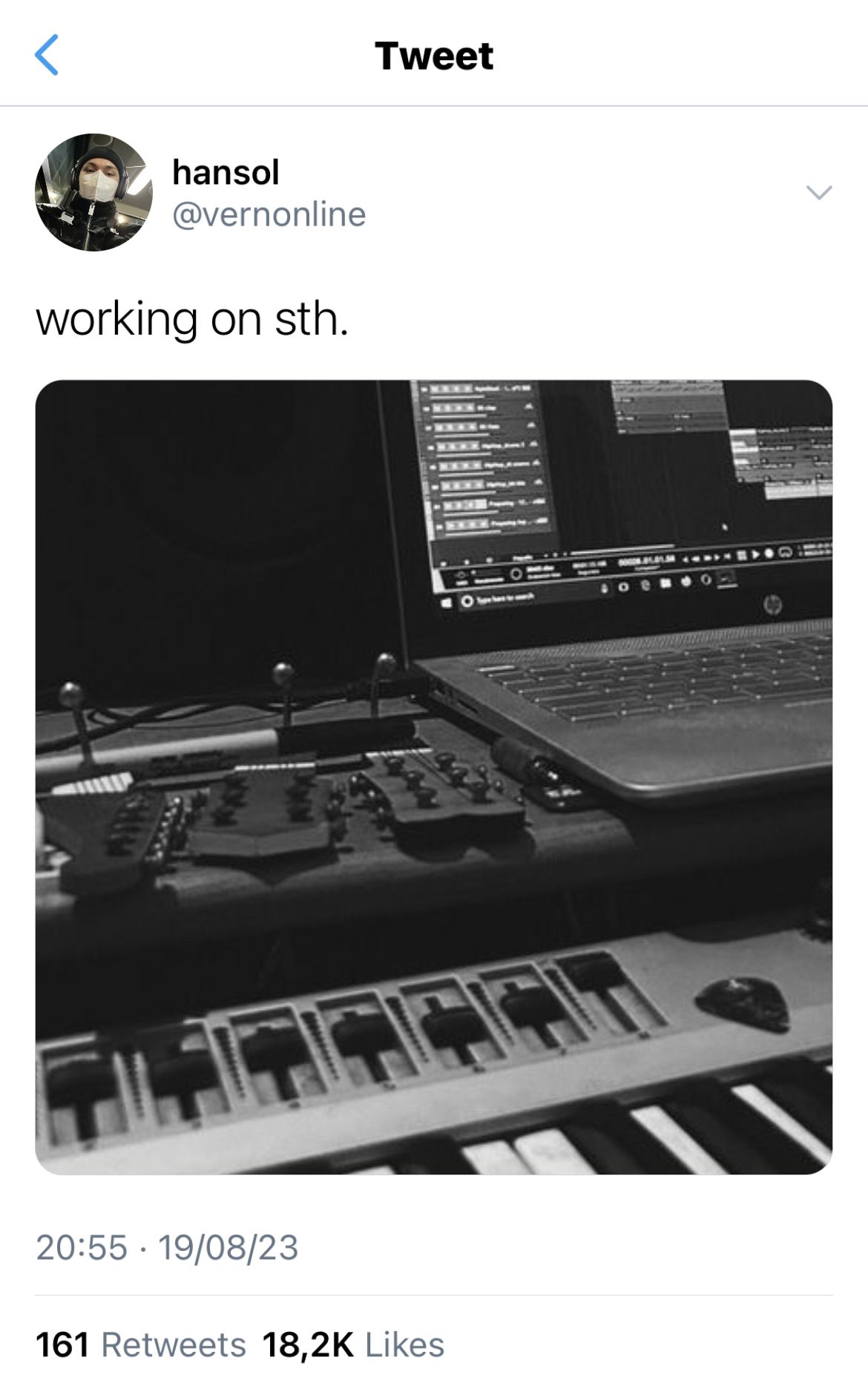This screenshot has height=1389, width=868.
Task: Open the attached studio photo
Action: [434, 777]
